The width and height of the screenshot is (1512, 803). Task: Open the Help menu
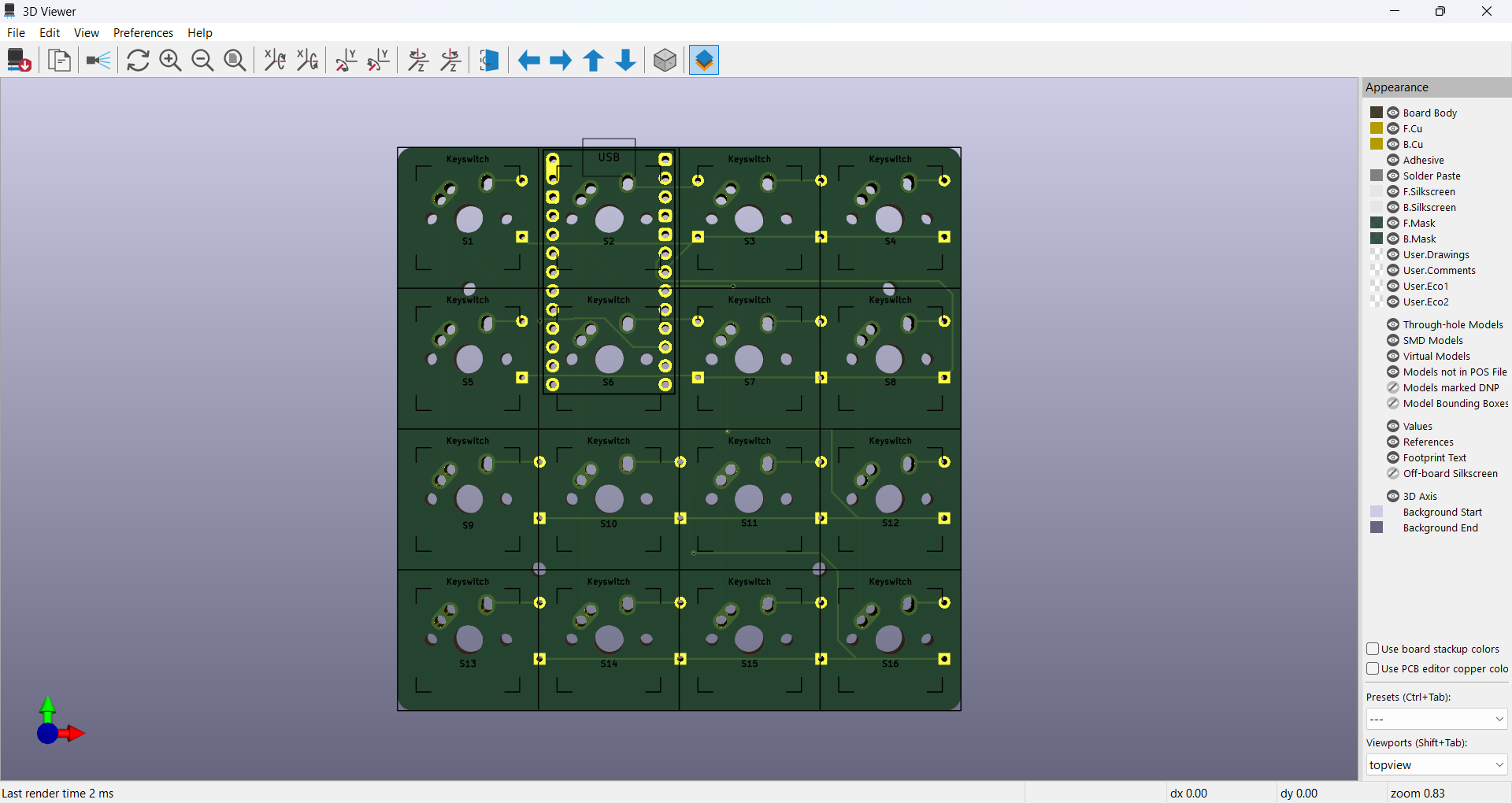[200, 33]
